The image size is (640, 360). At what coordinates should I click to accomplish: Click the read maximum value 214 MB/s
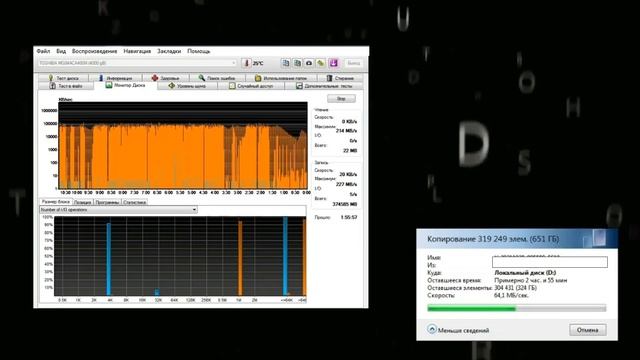click(x=346, y=131)
